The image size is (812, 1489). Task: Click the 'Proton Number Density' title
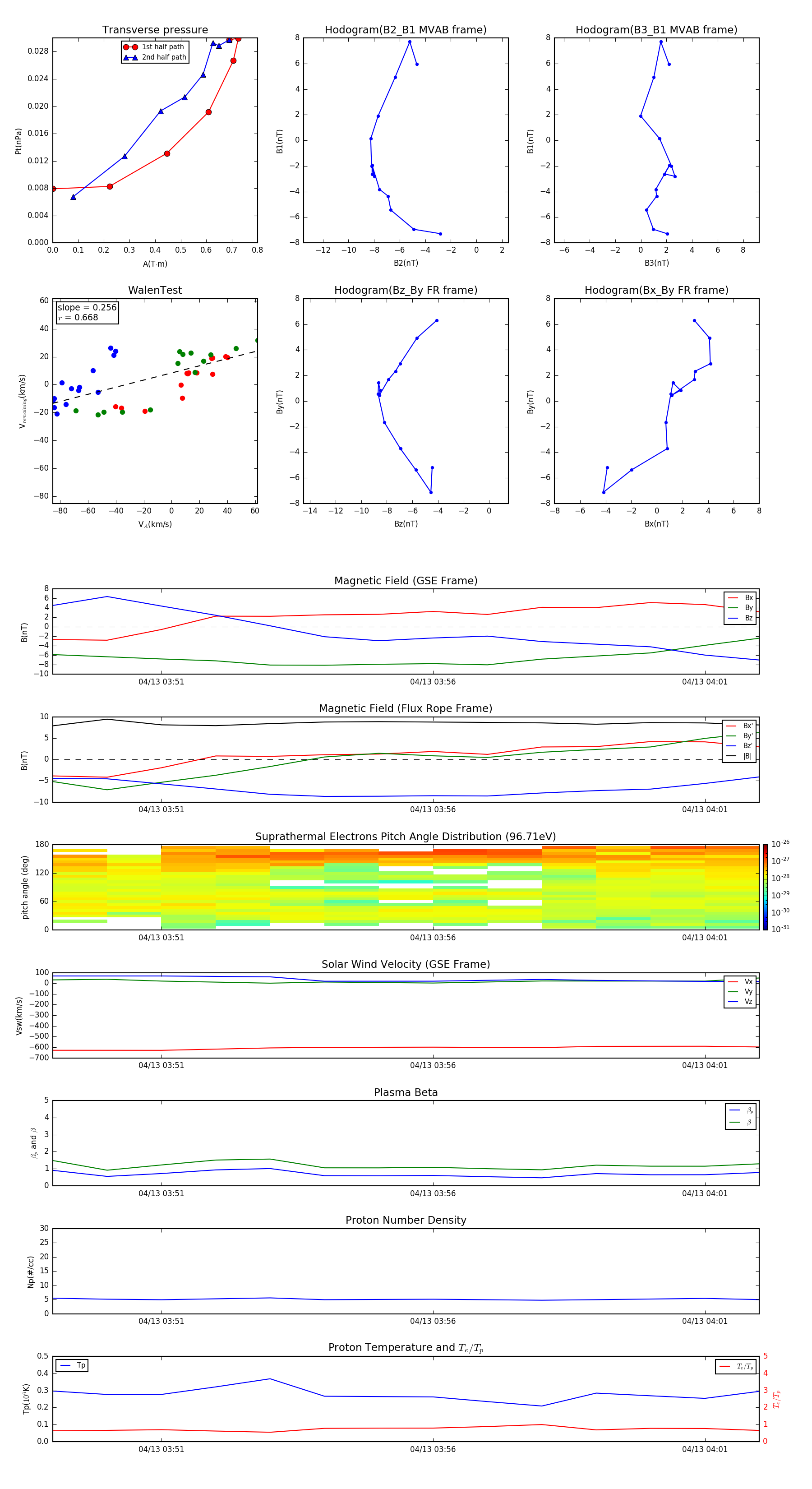pos(406,1220)
